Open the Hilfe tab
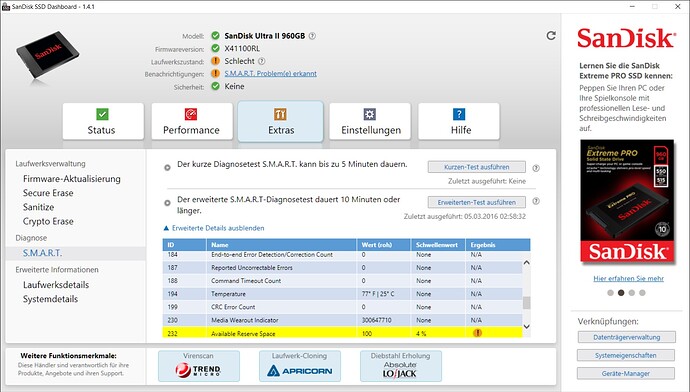 [x=459, y=121]
